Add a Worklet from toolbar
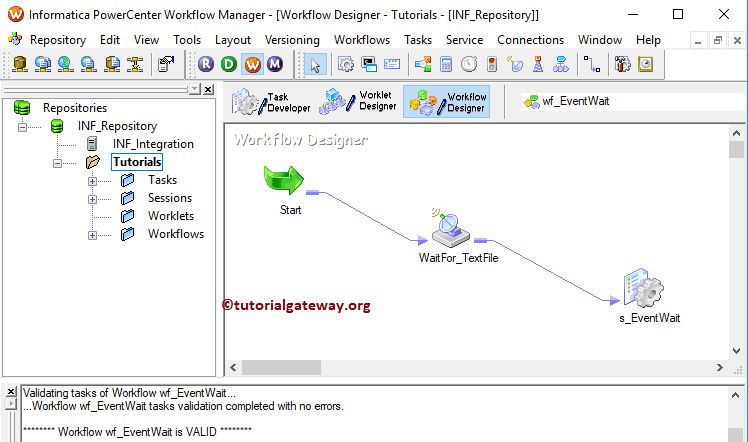This screenshot has width=748, height=442. pyautogui.click(x=561, y=64)
